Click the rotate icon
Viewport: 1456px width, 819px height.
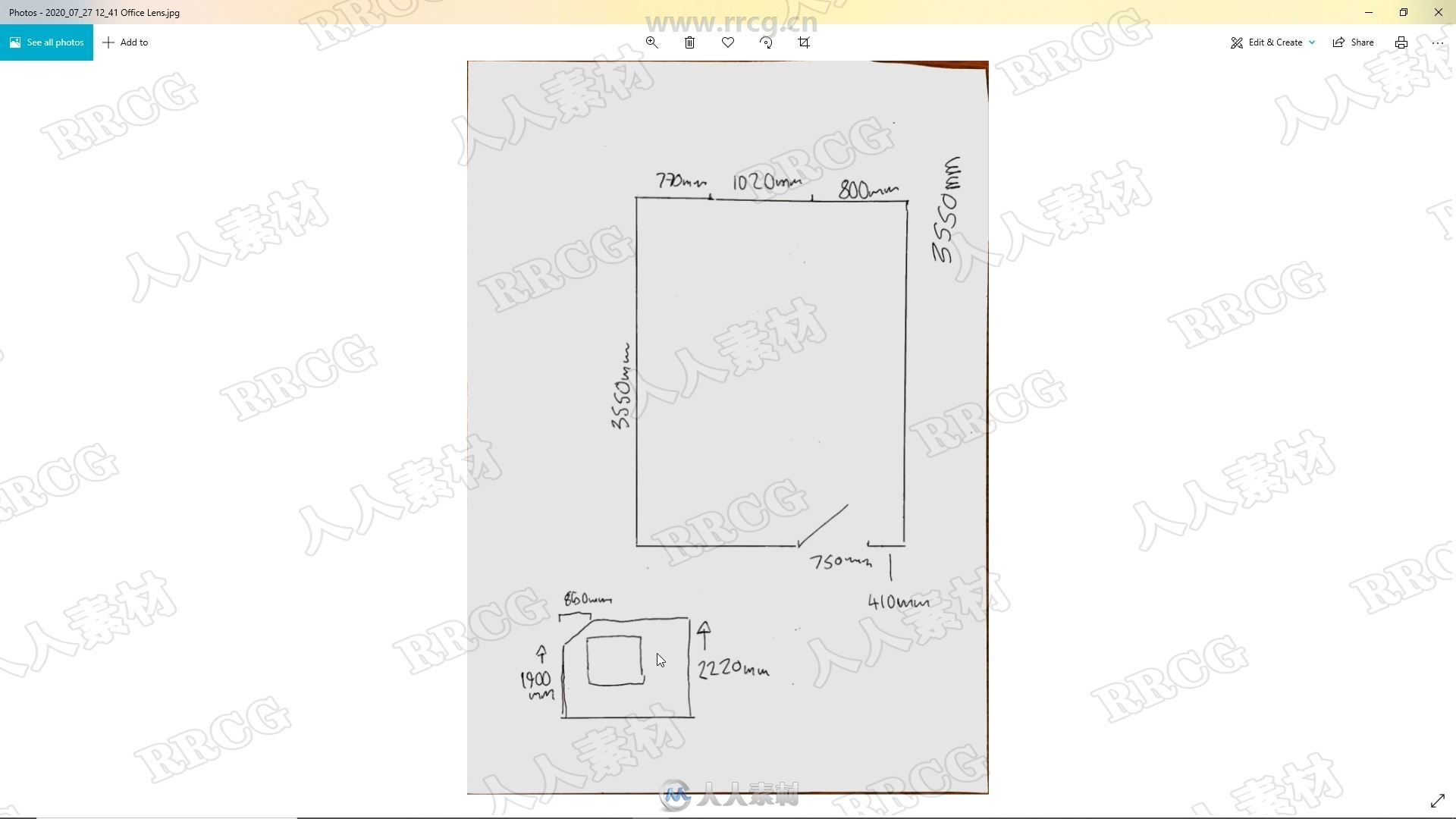point(766,42)
